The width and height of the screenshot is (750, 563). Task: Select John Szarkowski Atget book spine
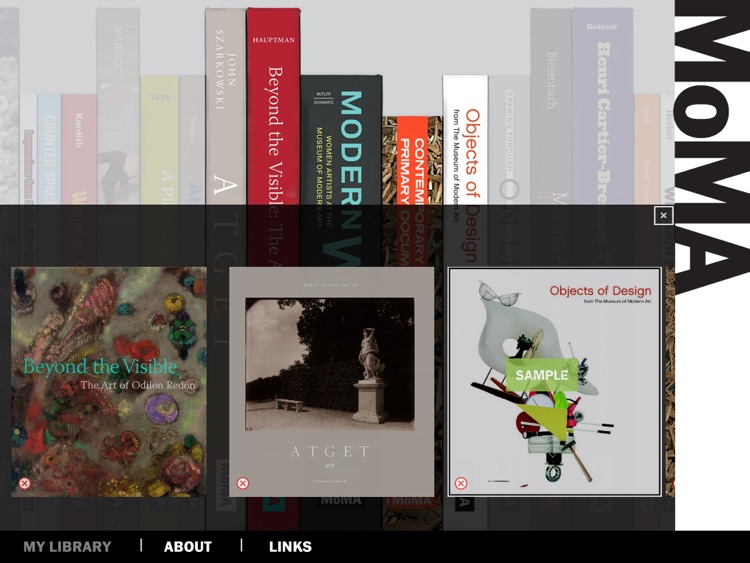(225, 106)
